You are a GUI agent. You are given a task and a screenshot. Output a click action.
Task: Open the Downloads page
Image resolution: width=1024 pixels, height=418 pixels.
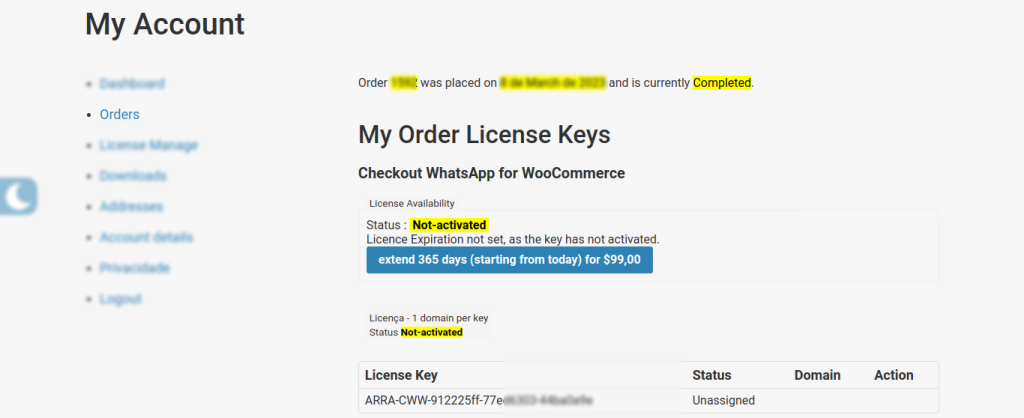pyautogui.click(x=133, y=176)
